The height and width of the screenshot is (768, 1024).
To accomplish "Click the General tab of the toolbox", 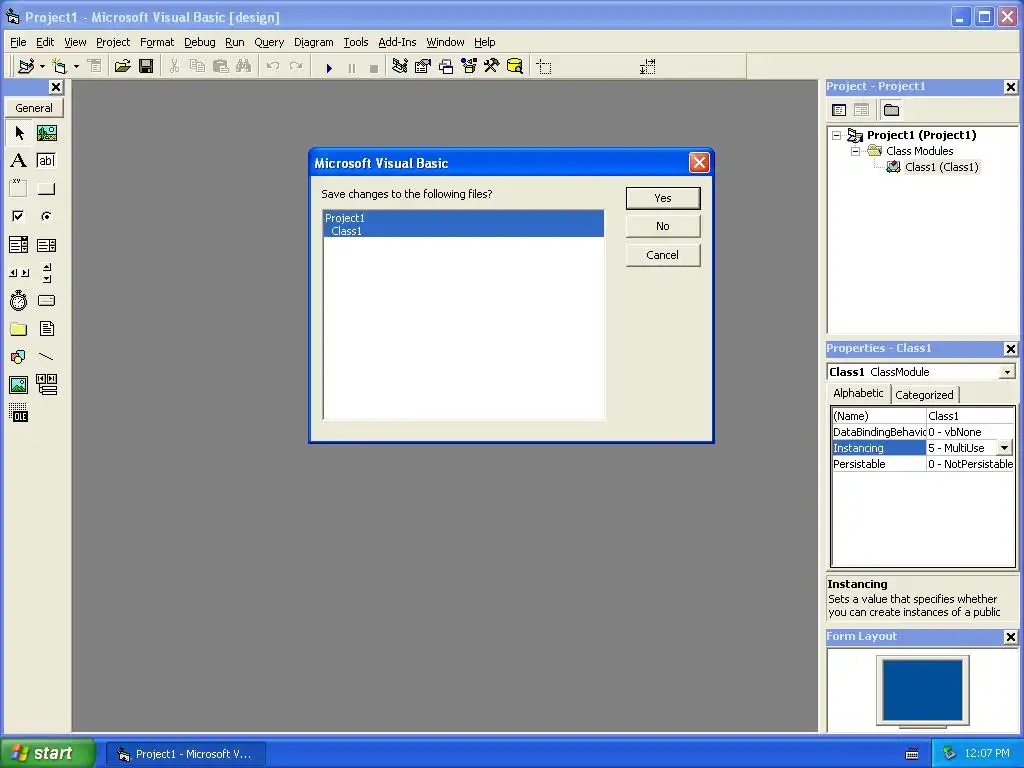I will (34, 108).
